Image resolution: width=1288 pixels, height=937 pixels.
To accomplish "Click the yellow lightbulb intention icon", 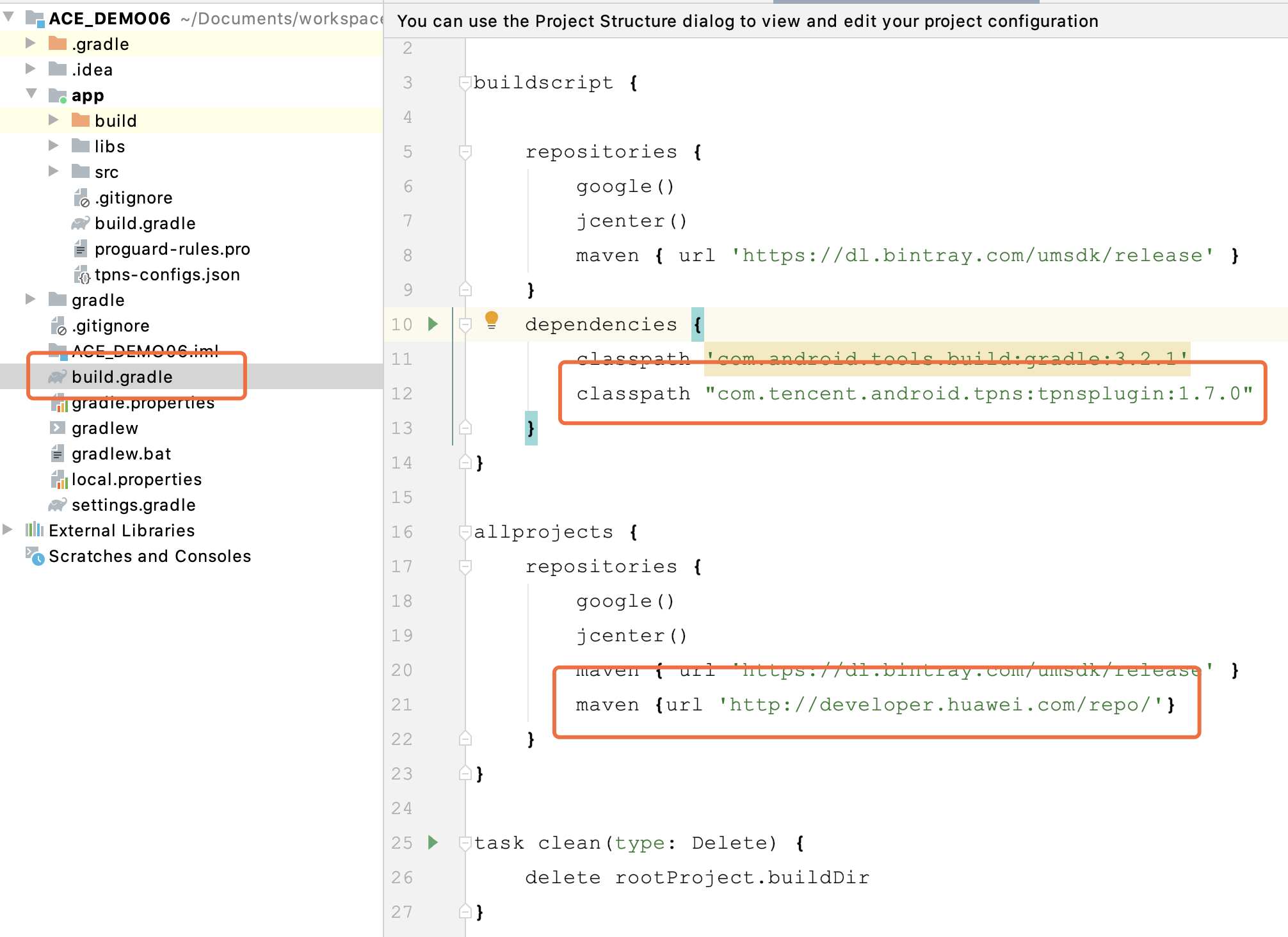I will point(491,319).
